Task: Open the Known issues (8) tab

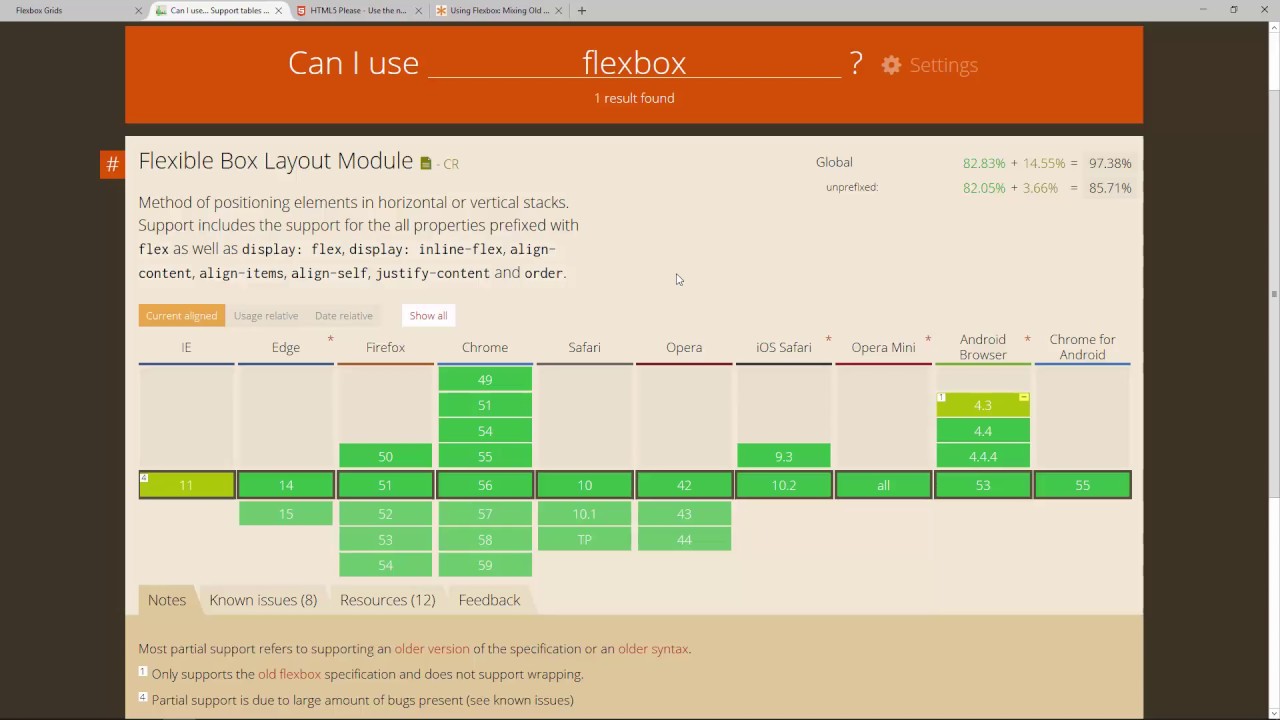Action: (x=263, y=600)
